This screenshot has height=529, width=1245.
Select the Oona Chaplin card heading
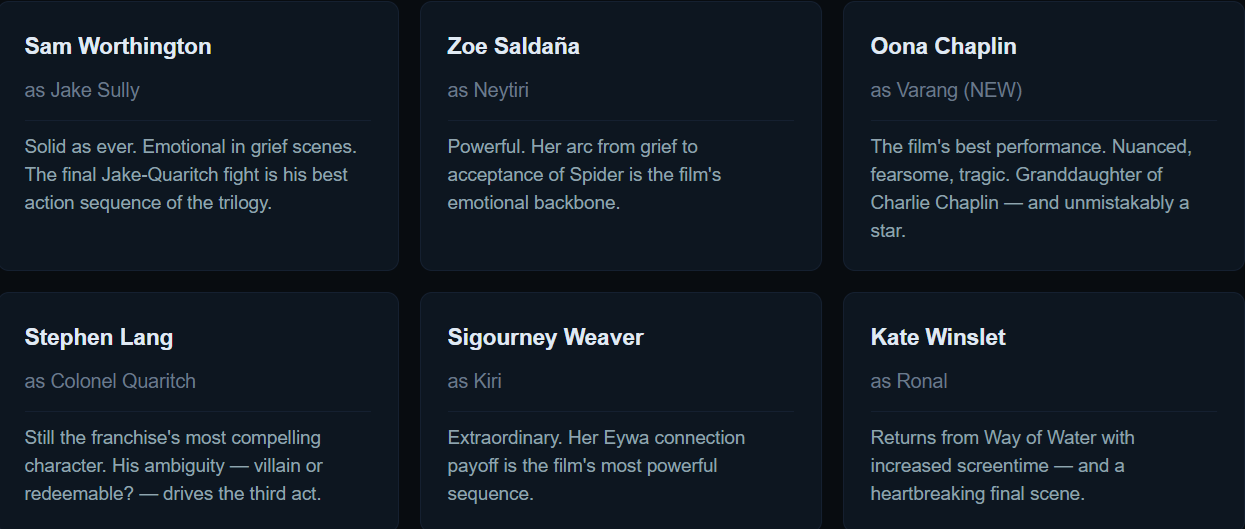pyautogui.click(x=943, y=46)
